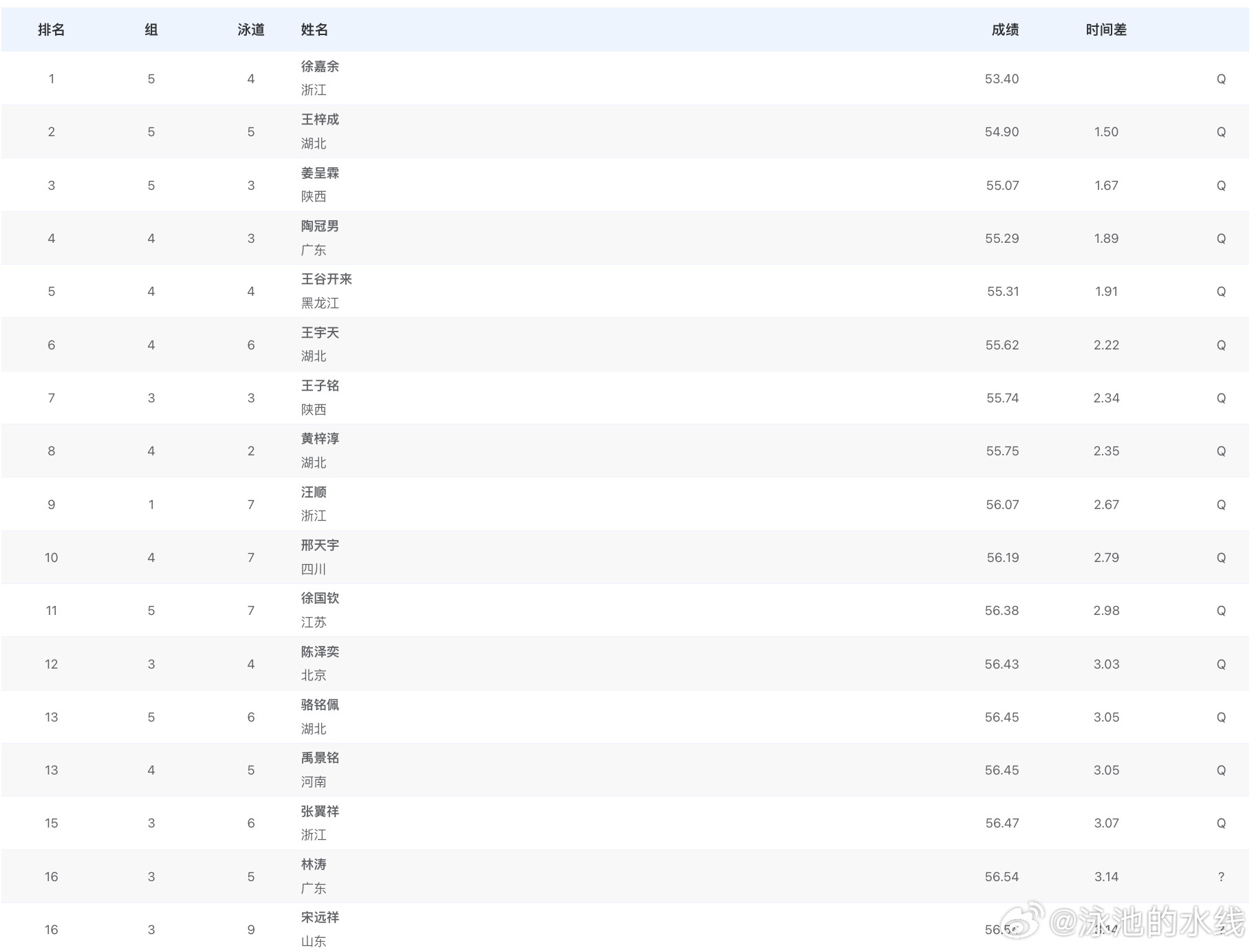Select the name 王梓成 in the table

(320, 120)
